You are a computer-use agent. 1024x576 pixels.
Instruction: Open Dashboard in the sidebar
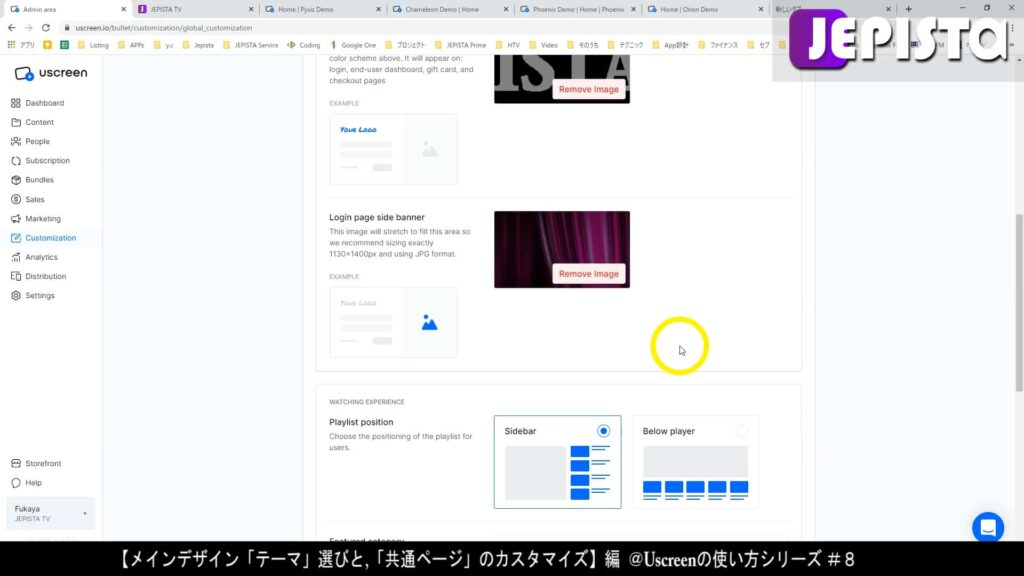[x=44, y=103]
